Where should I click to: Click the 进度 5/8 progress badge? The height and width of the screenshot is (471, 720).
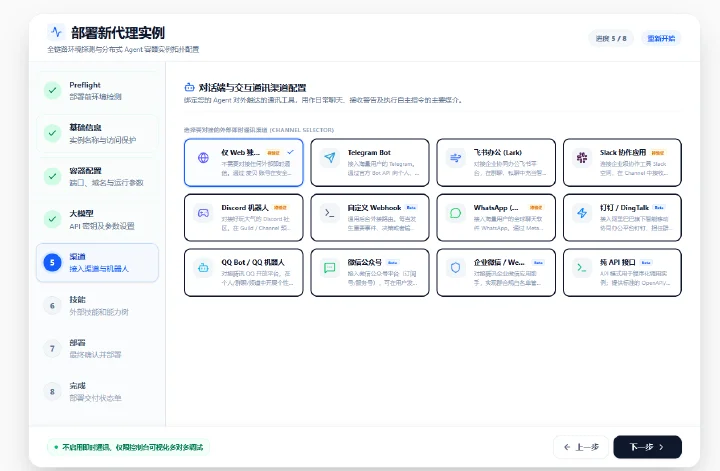[611, 39]
